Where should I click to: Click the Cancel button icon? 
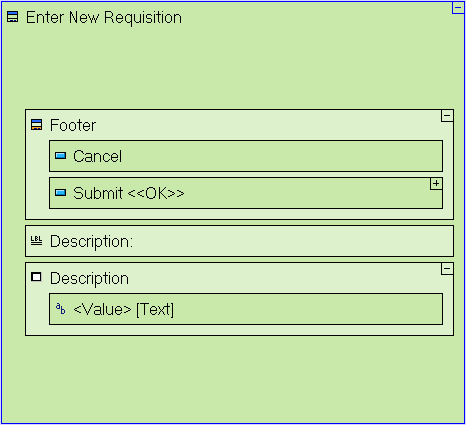click(x=60, y=156)
